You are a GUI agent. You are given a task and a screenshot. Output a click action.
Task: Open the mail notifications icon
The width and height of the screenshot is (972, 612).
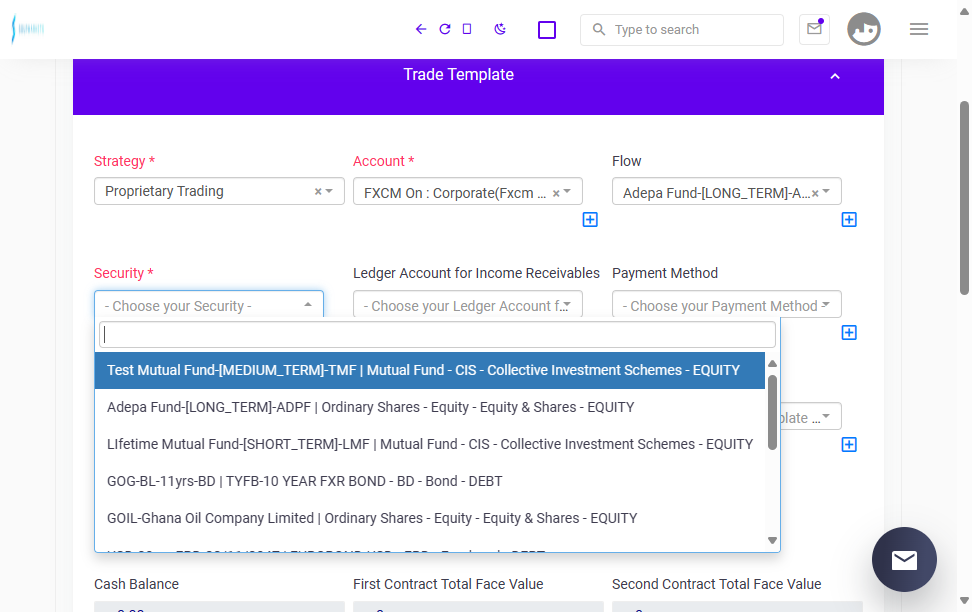point(814,29)
